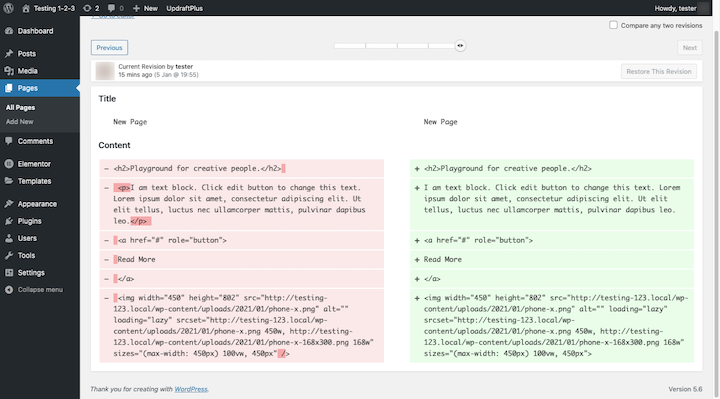The image size is (720, 399).
Task: Open the Dashboard icon in sidebar
Action: [x=9, y=31]
